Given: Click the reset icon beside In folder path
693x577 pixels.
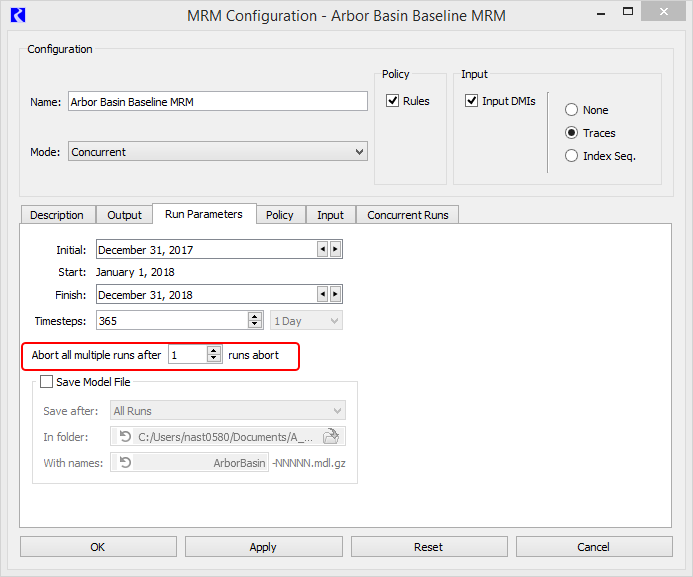Looking at the screenshot, I should (x=125, y=436).
